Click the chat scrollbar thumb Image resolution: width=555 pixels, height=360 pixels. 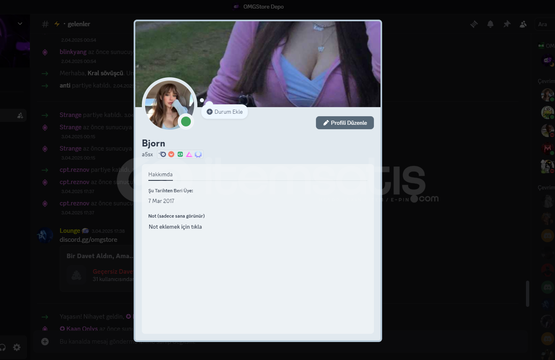(x=527, y=293)
